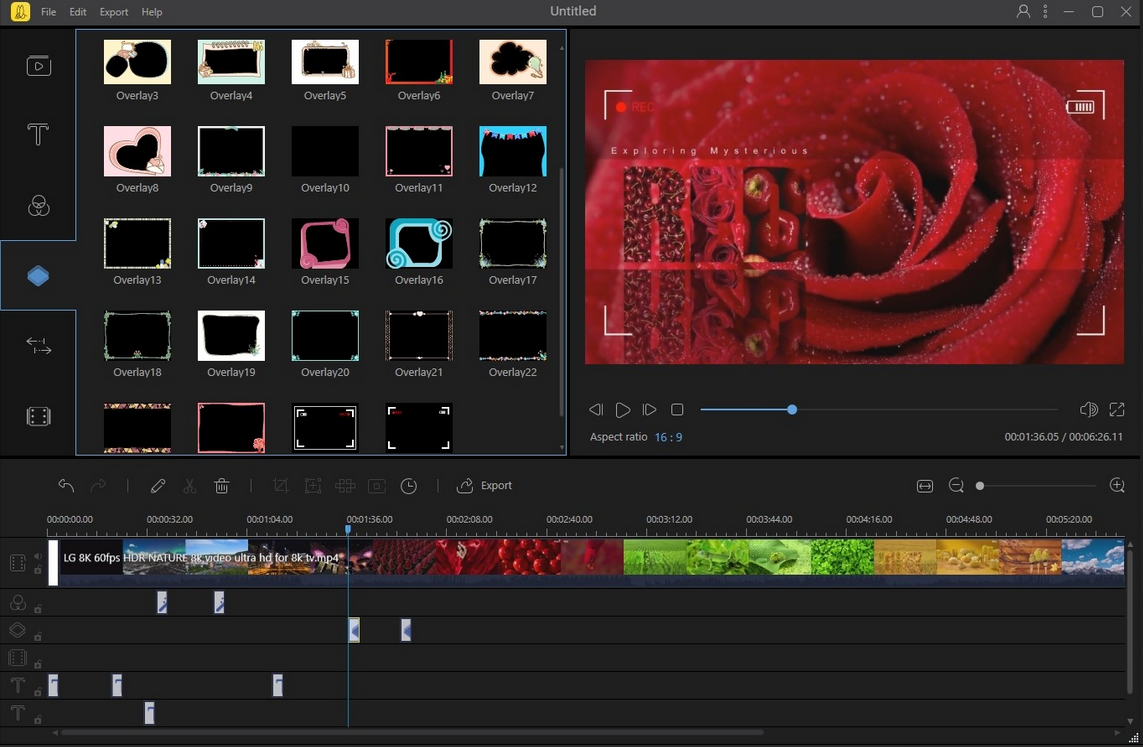Click the preview volume speaker icon

click(x=1088, y=410)
